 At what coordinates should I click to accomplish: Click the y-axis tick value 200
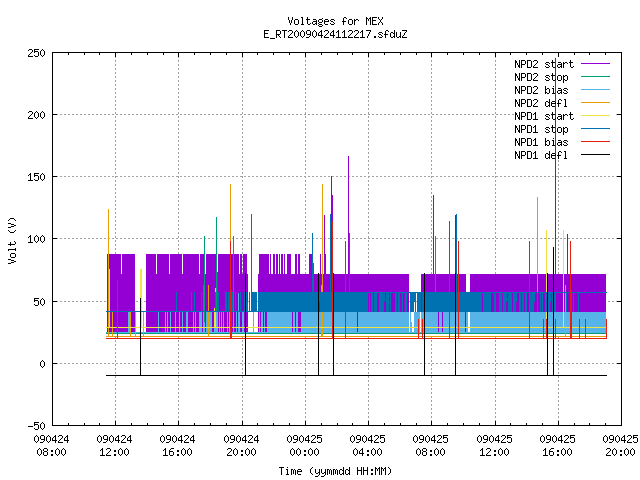[36, 115]
